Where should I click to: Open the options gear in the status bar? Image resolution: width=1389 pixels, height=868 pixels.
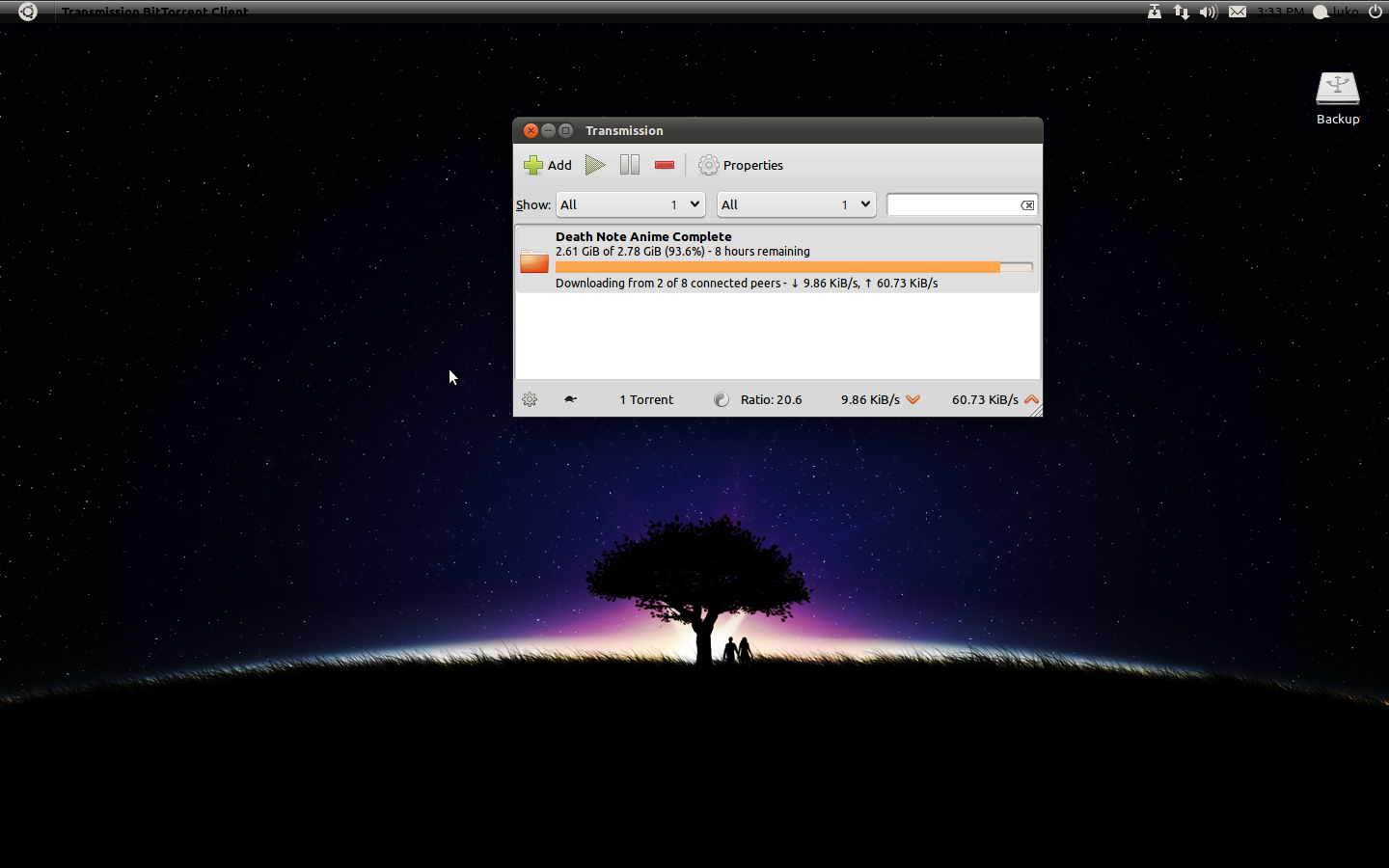pyautogui.click(x=530, y=399)
